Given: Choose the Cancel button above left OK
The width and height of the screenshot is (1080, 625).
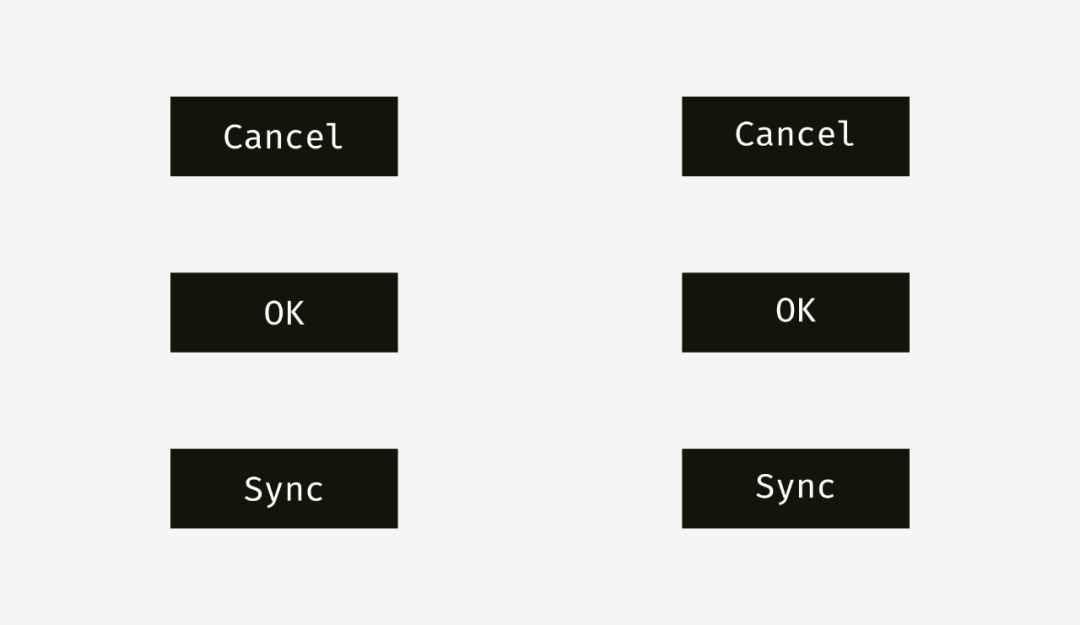Looking at the screenshot, I should tap(284, 136).
